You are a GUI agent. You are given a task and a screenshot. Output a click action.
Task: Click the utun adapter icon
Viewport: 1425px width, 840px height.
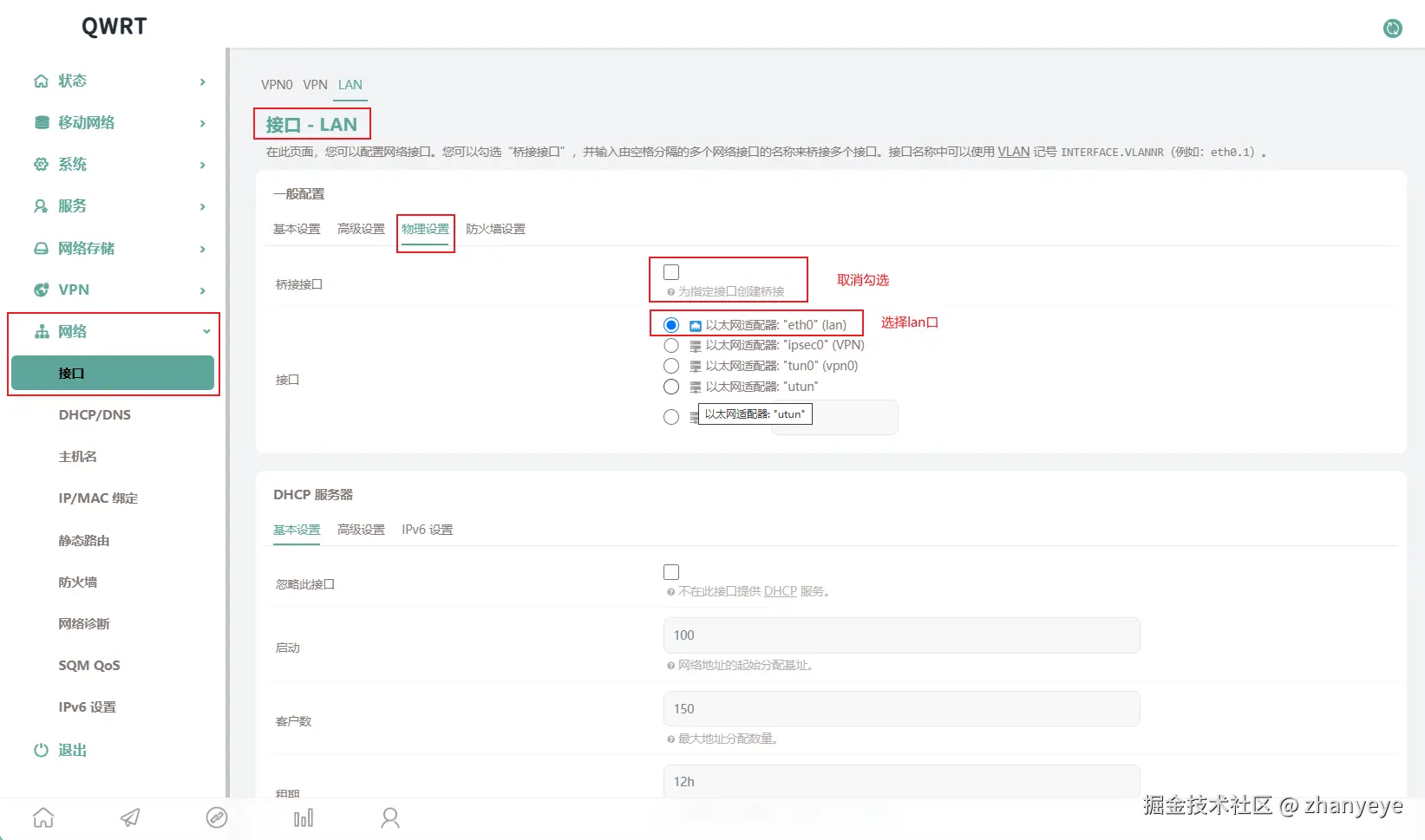coord(696,387)
